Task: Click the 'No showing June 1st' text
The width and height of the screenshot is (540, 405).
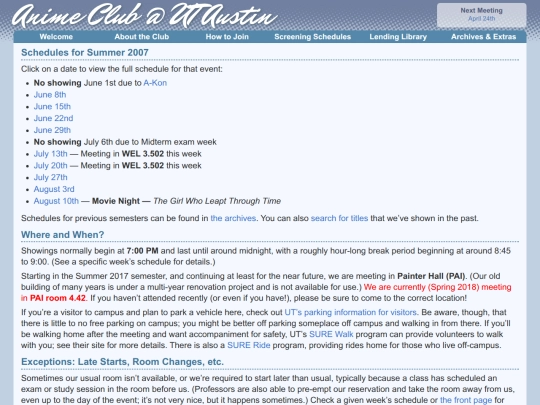Action: click(75, 83)
